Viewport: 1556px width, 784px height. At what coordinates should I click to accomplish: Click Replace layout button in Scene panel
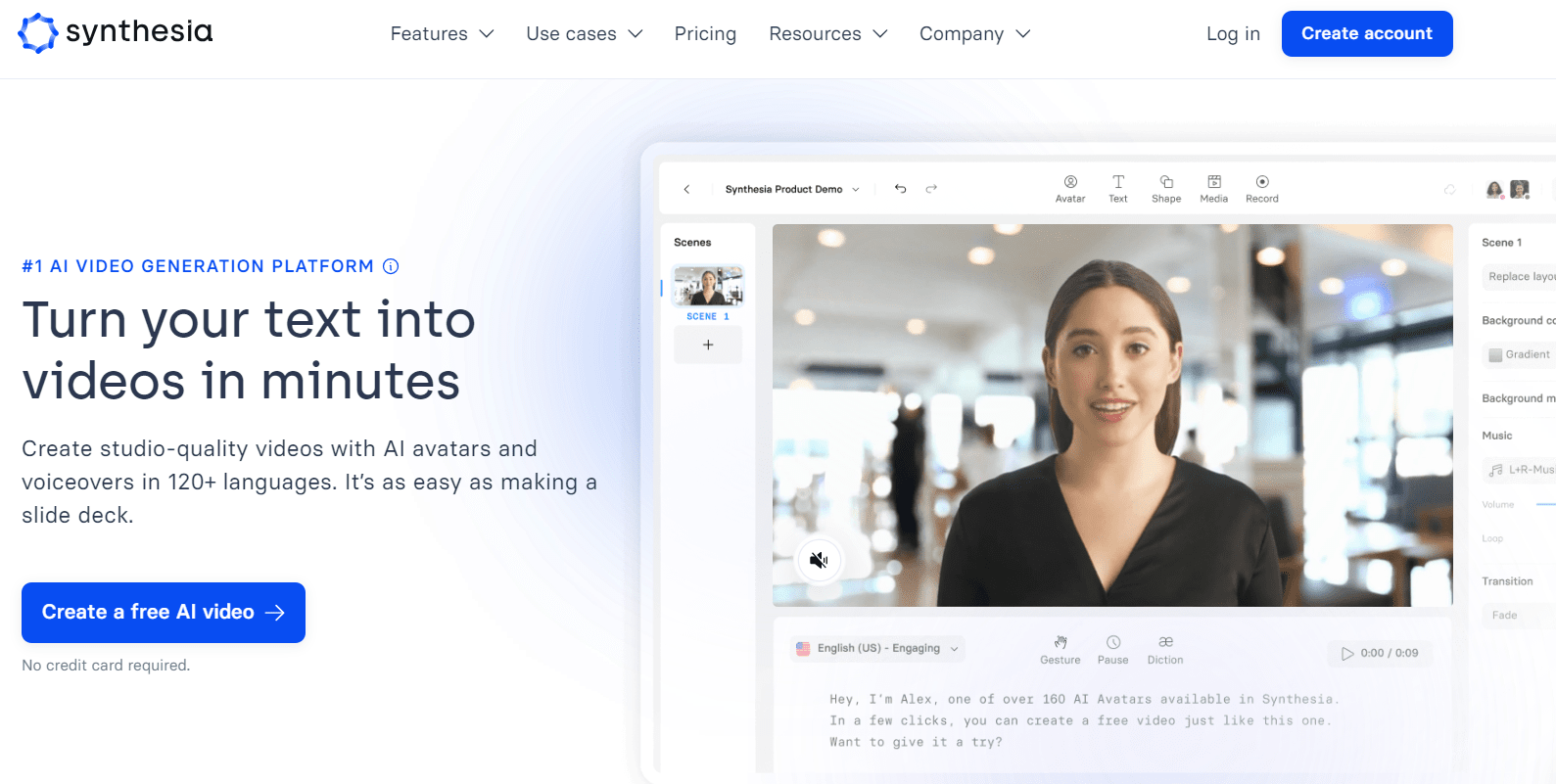coord(1519,277)
